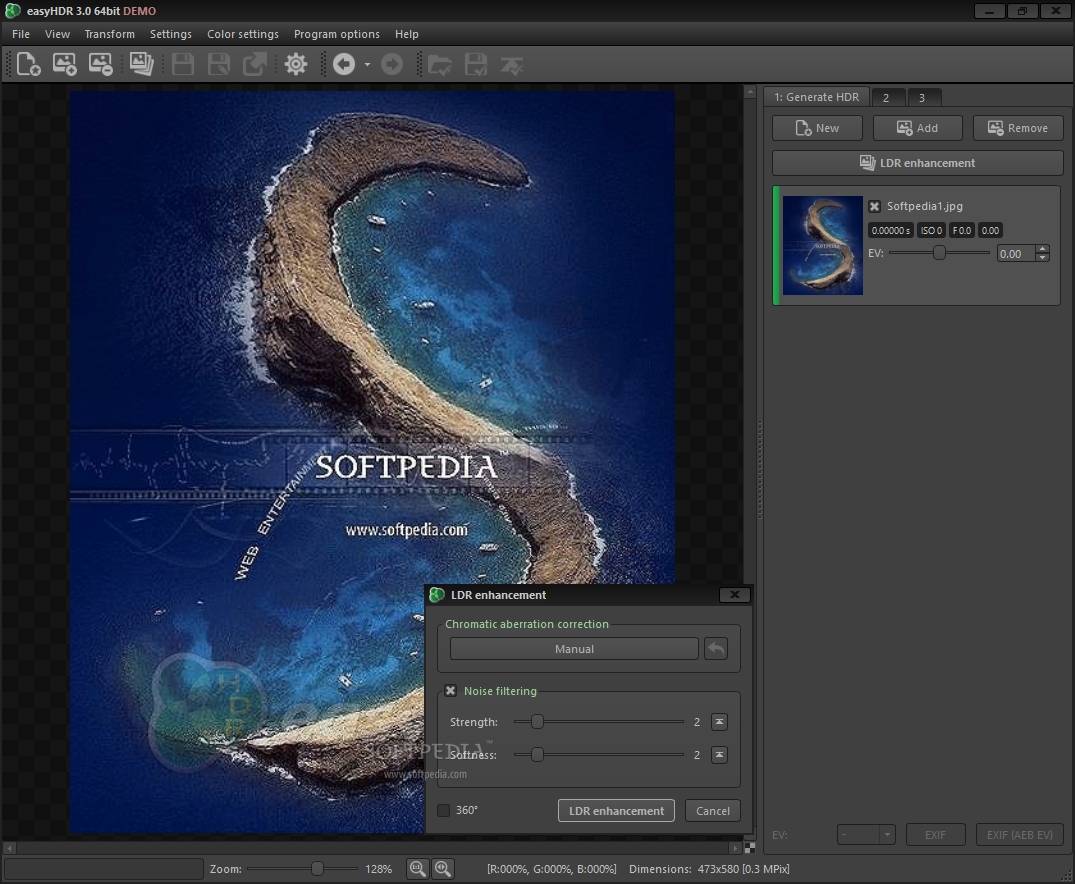The image size is (1075, 884).
Task: Reset the Softness slider value
Action: [719, 754]
